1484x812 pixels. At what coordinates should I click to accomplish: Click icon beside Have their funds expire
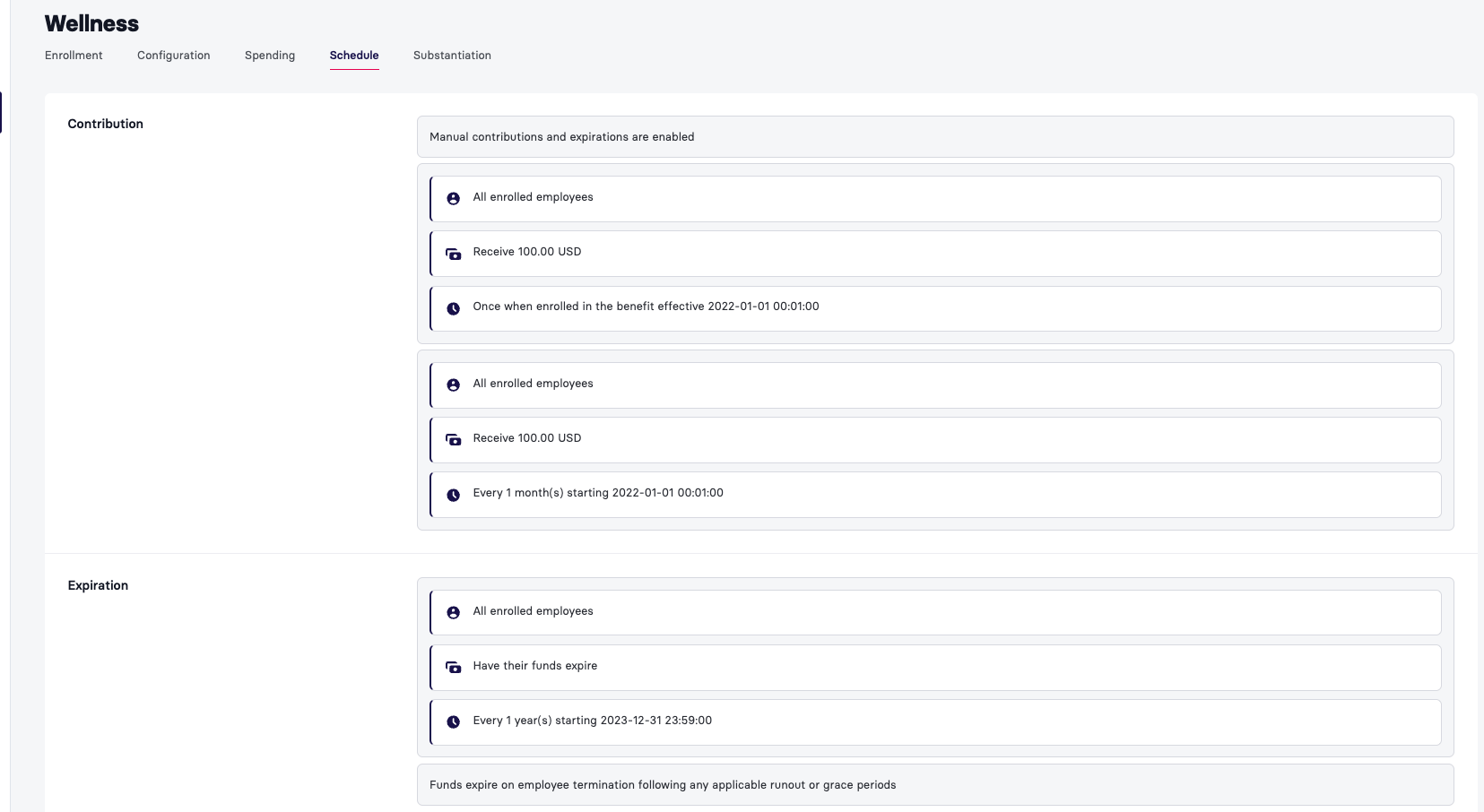point(454,668)
